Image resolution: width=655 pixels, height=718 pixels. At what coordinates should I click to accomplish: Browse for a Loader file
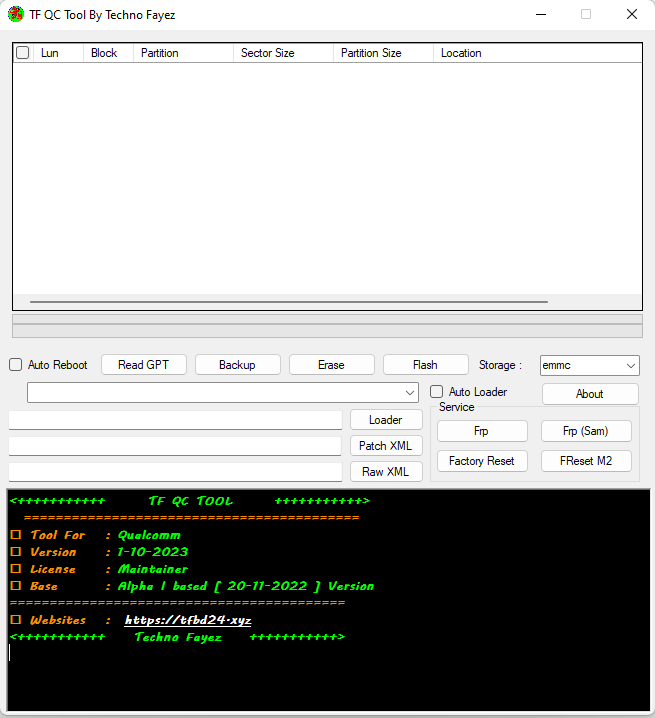point(386,419)
